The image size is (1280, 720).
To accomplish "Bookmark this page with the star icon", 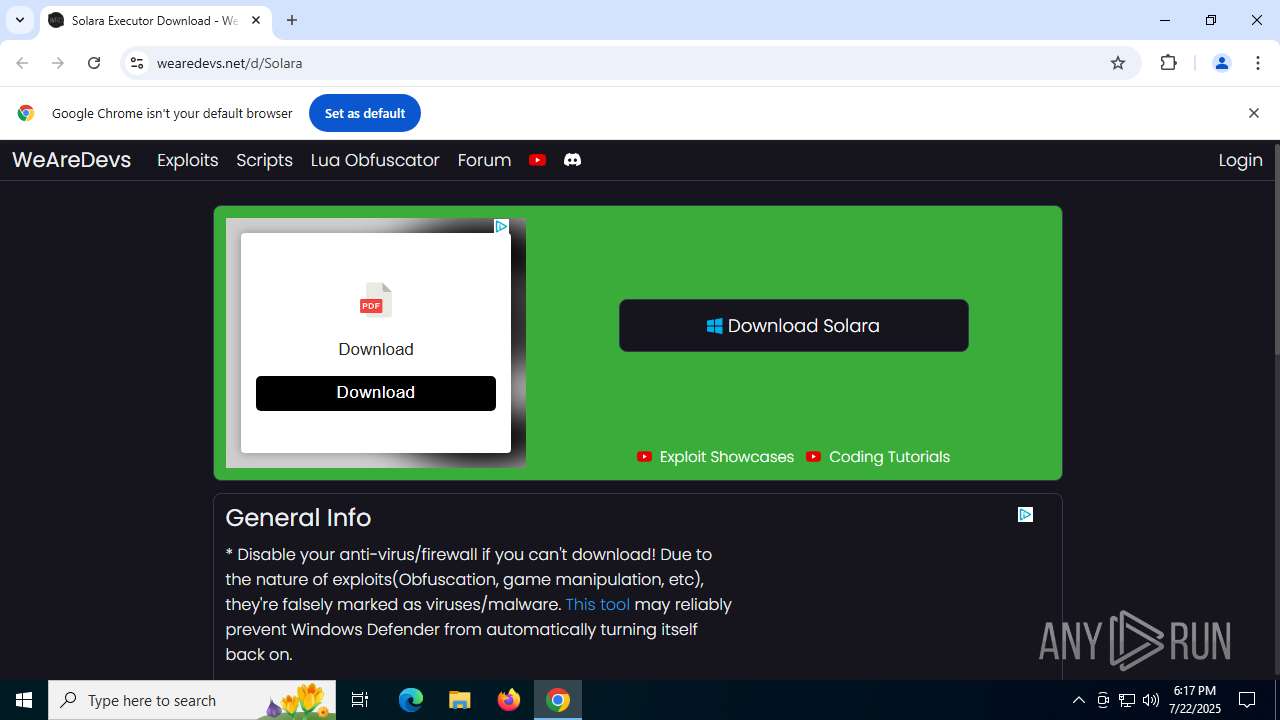I will 1118,63.
